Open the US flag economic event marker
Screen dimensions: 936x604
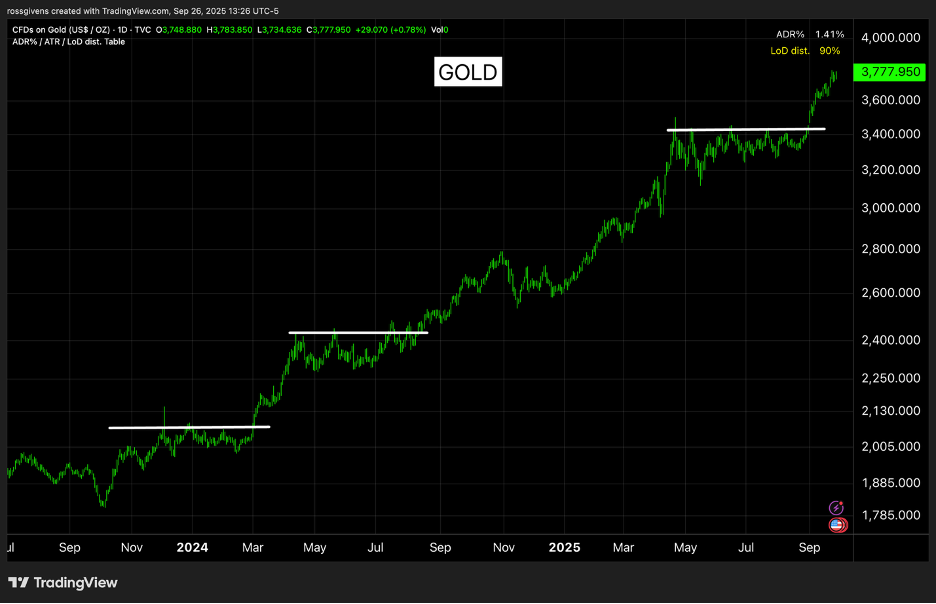[837, 524]
